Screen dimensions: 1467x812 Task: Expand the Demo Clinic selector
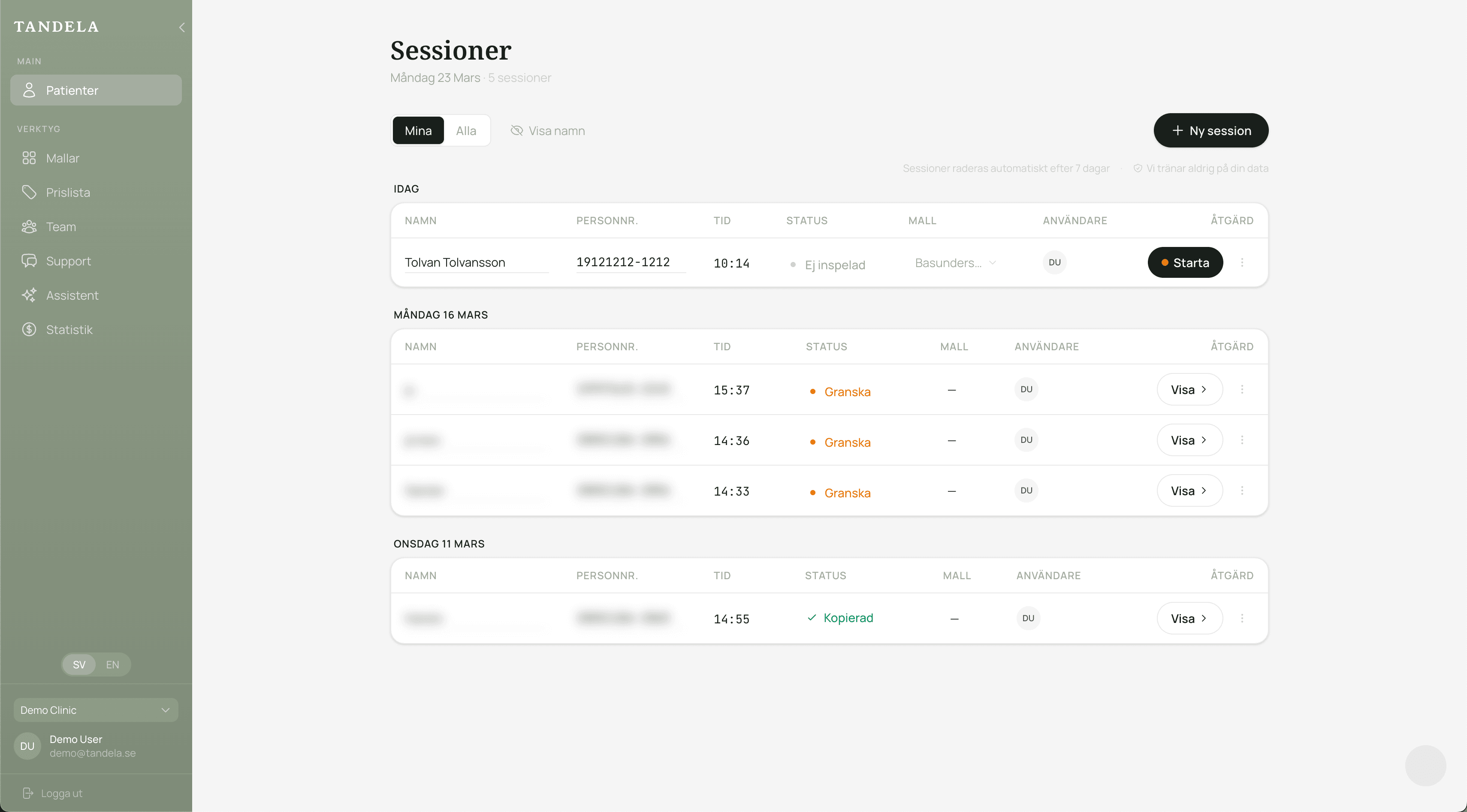(96, 710)
